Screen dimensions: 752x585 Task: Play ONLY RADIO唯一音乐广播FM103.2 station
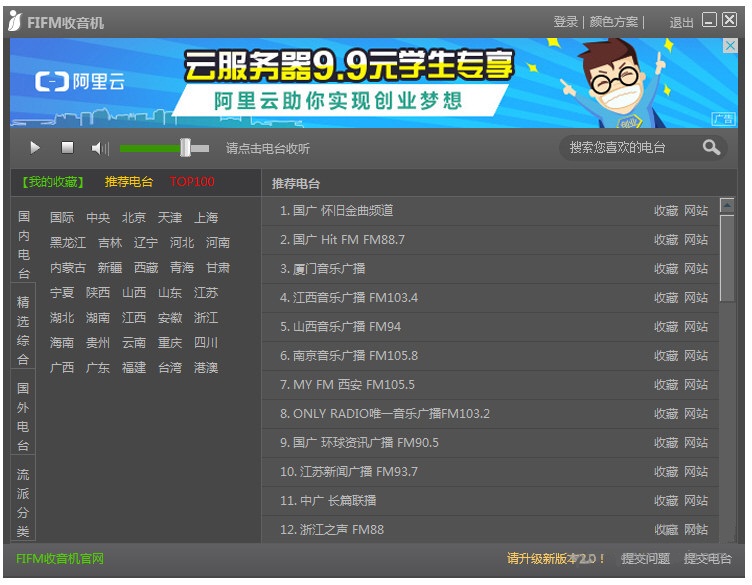pyautogui.click(x=385, y=413)
